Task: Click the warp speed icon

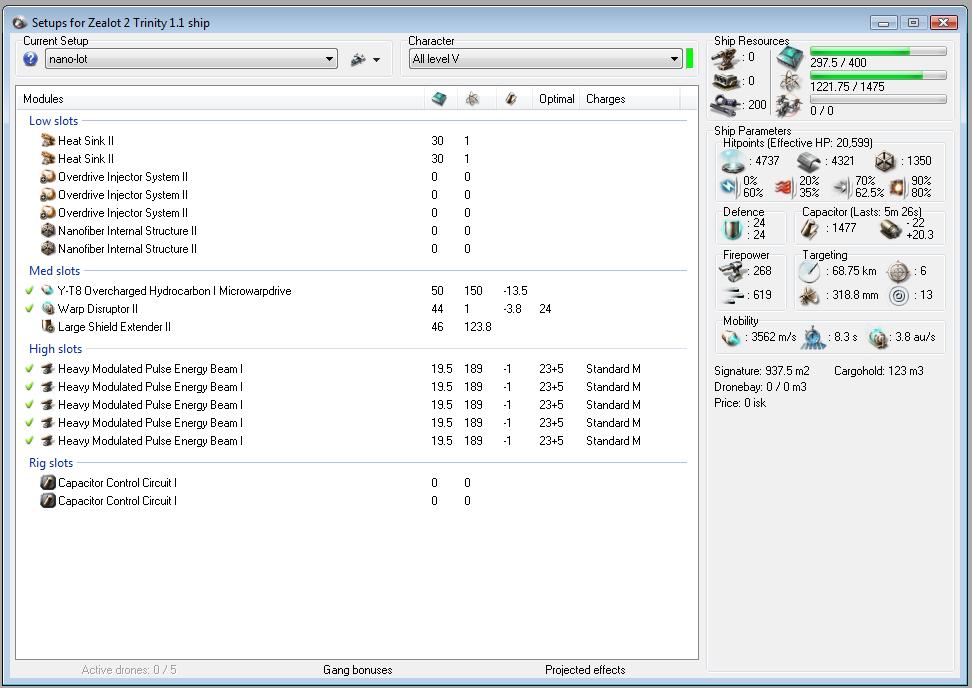Action: coord(878,338)
